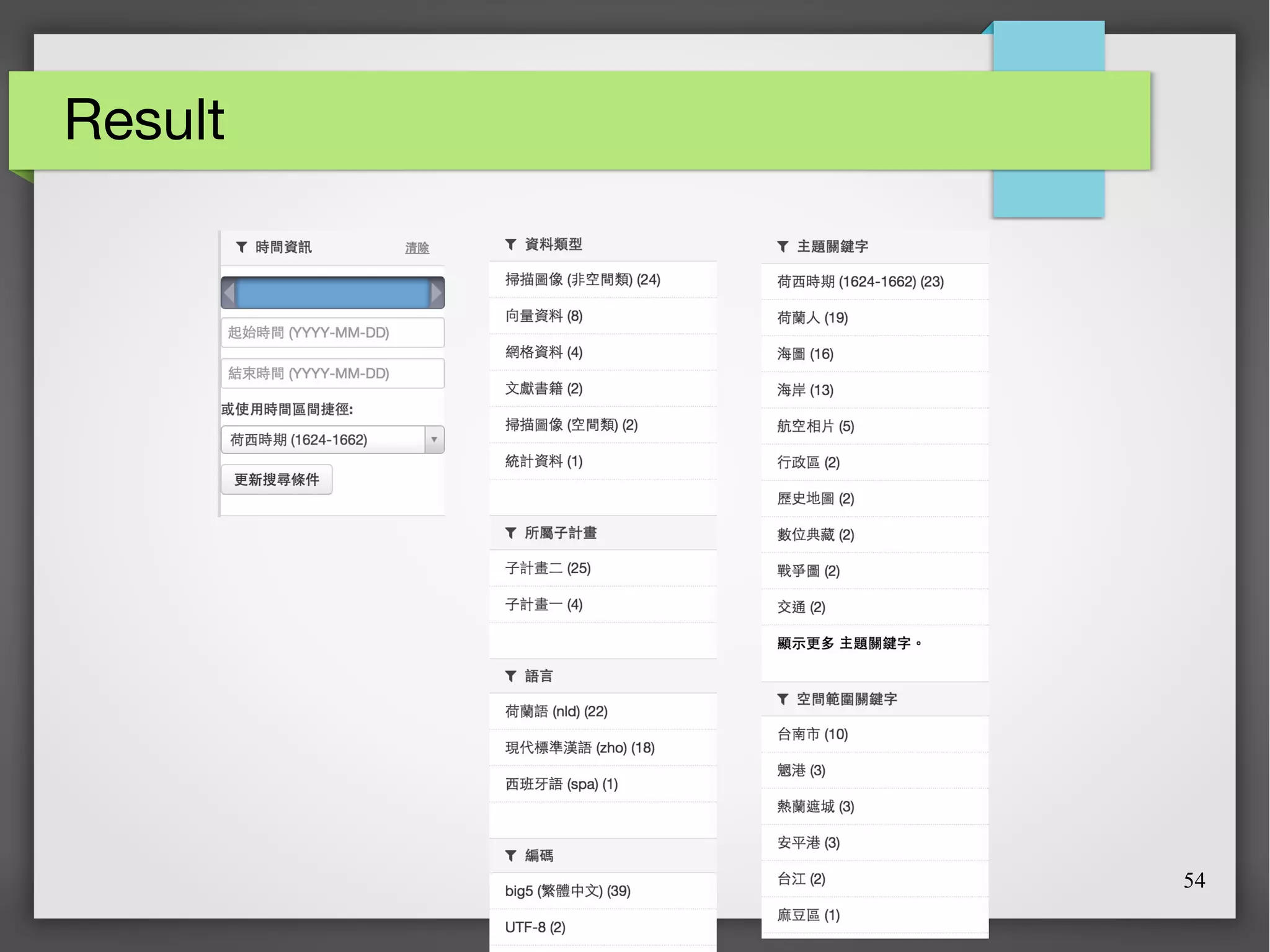This screenshot has width=1270, height=952.
Task: Click the filter icon beside 語言
Action: (511, 676)
